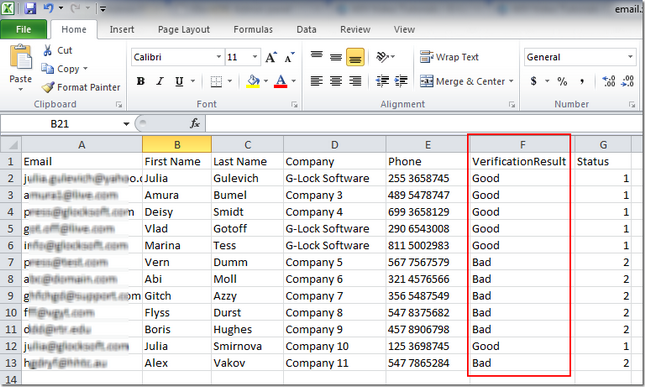Center text horizontally
The height and width of the screenshot is (387, 645).
(336, 81)
